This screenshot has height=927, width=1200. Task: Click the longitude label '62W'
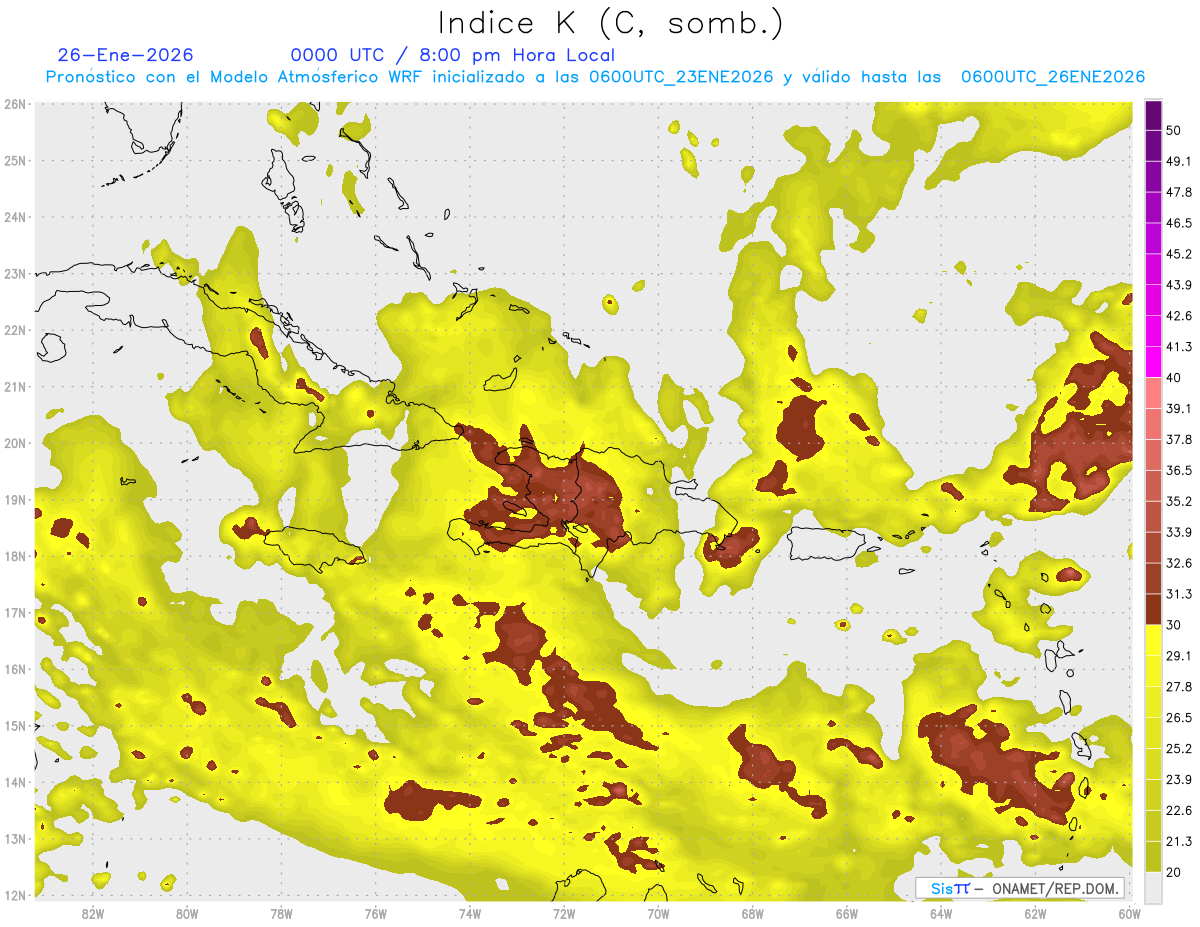(1035, 913)
